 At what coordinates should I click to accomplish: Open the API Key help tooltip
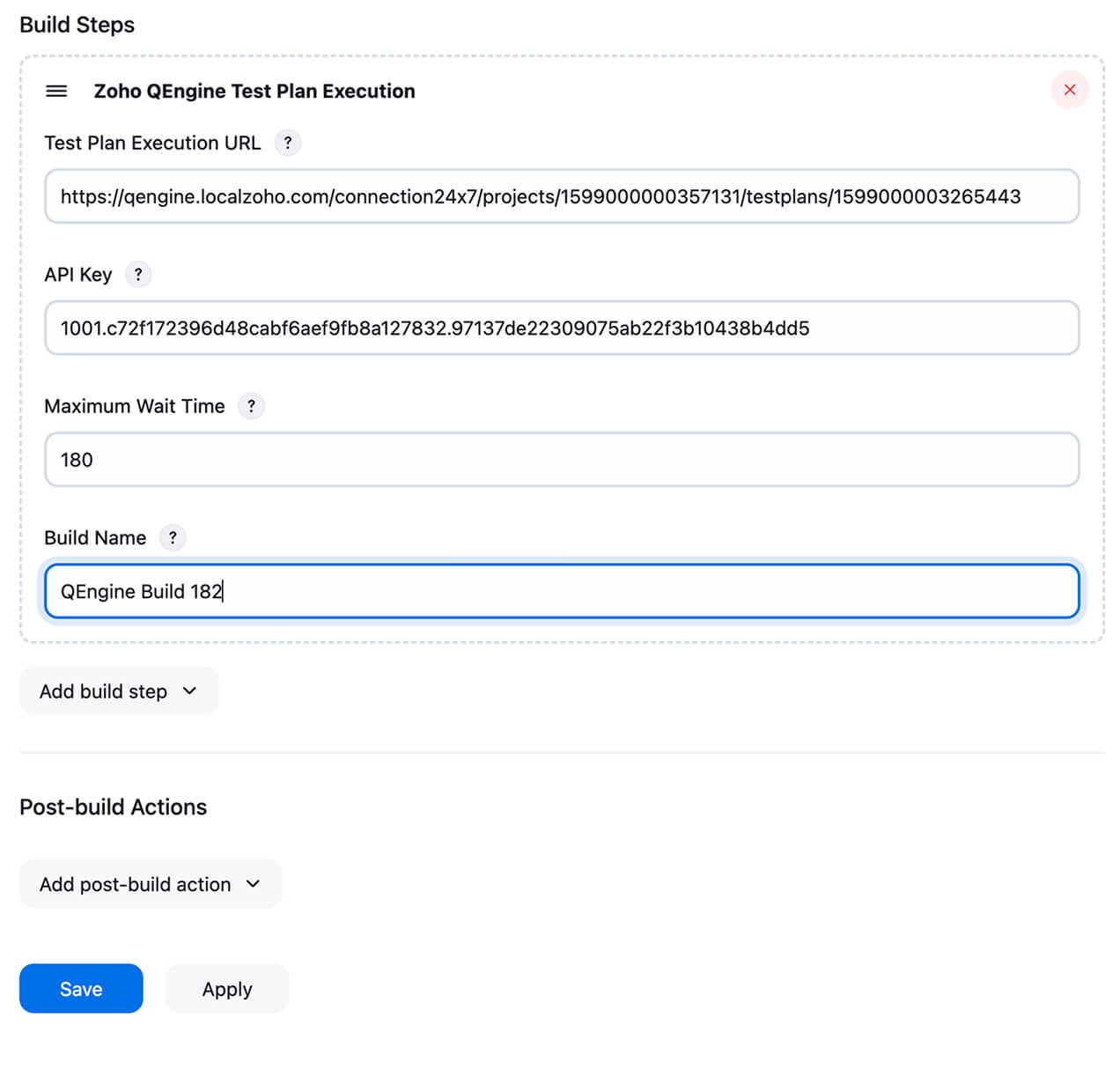point(138,274)
